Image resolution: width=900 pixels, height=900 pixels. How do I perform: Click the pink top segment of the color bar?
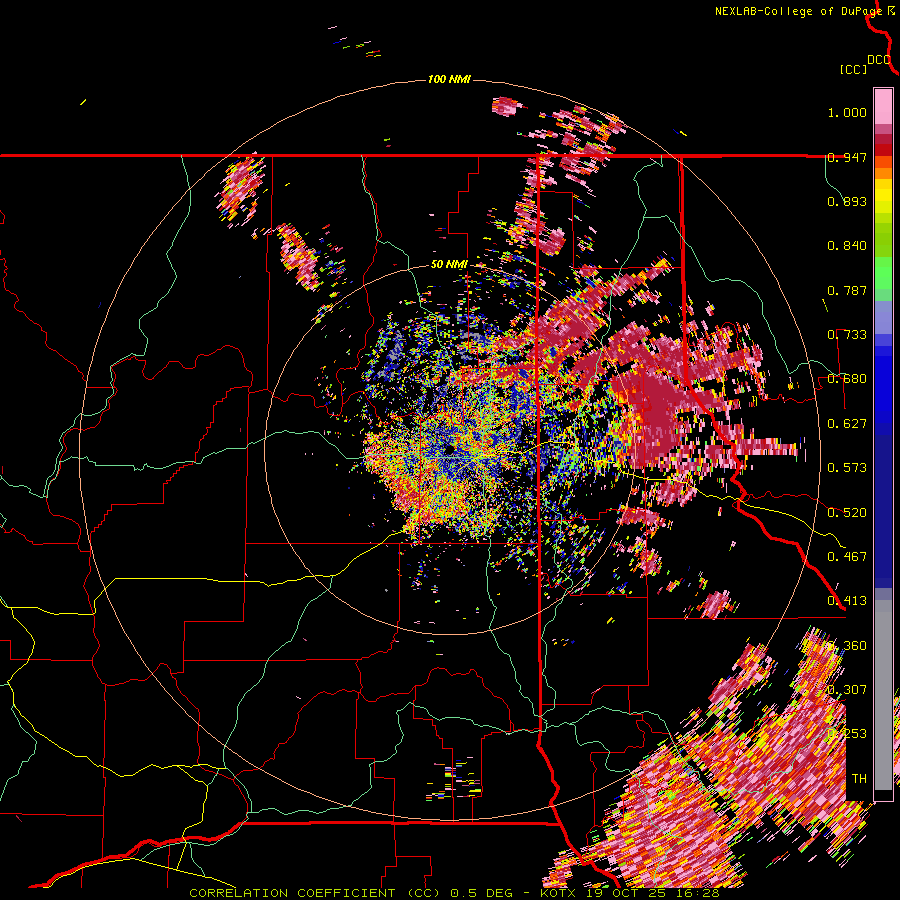(883, 106)
